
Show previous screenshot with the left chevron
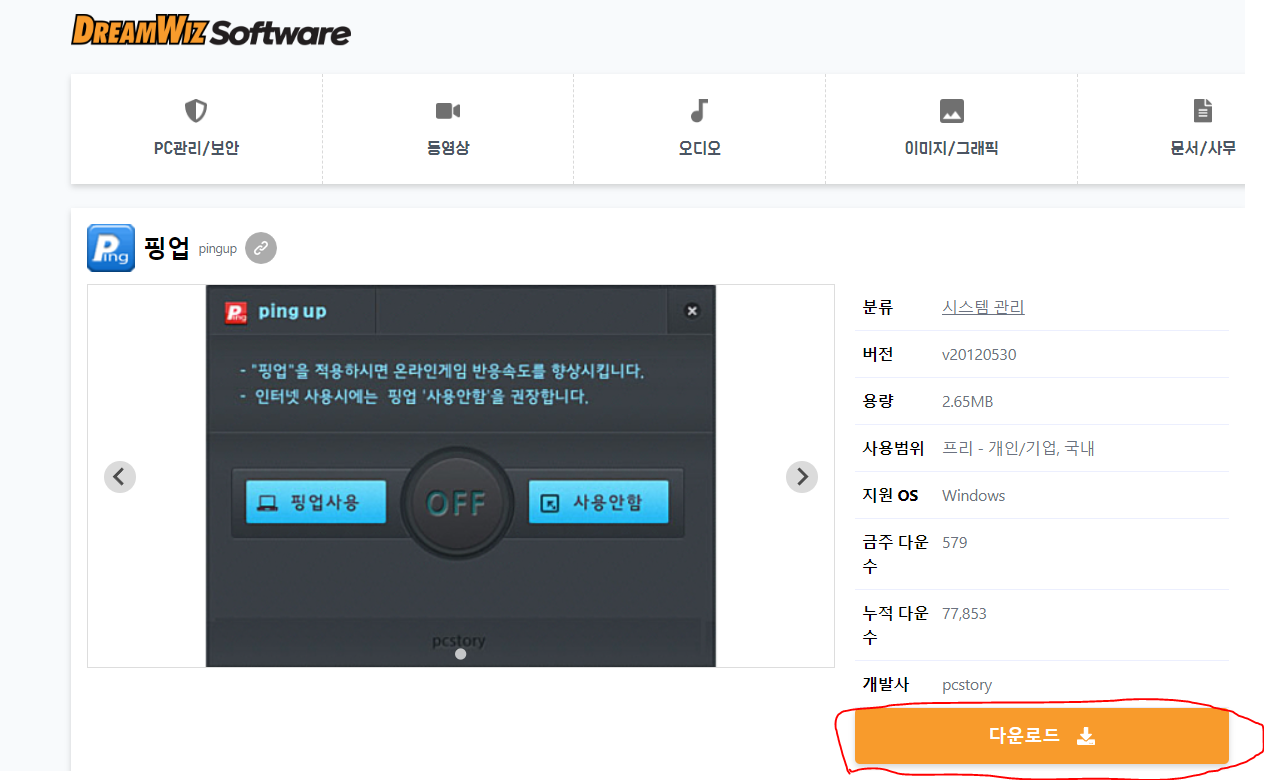click(x=119, y=476)
